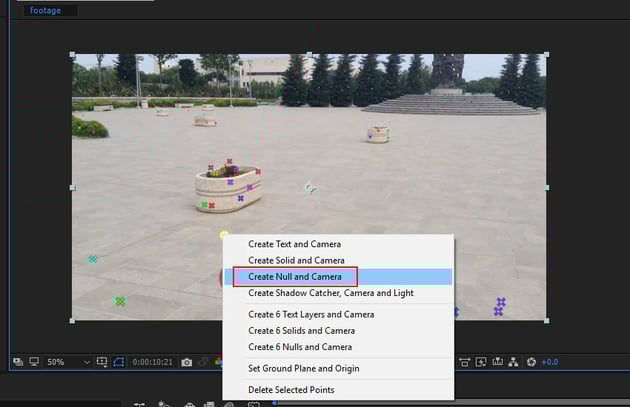Open the Fast Previews lightning icon
630x407 pixels.
[x=481, y=362]
